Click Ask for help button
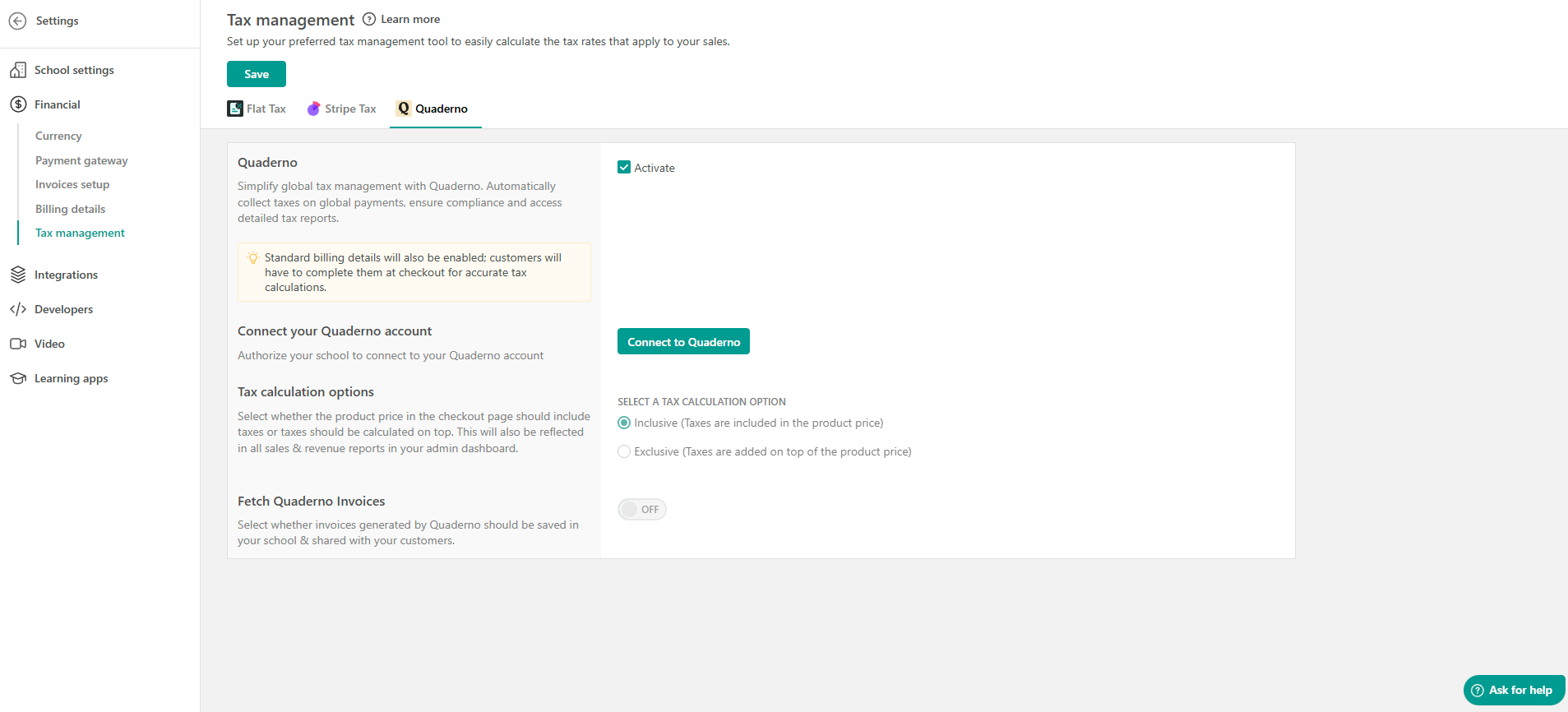 1514,690
